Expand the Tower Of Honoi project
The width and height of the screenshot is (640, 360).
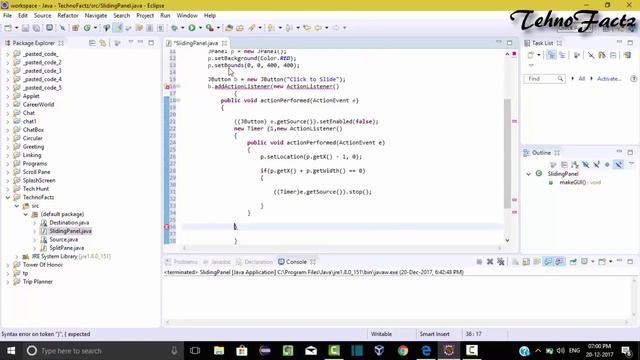(x=7, y=265)
